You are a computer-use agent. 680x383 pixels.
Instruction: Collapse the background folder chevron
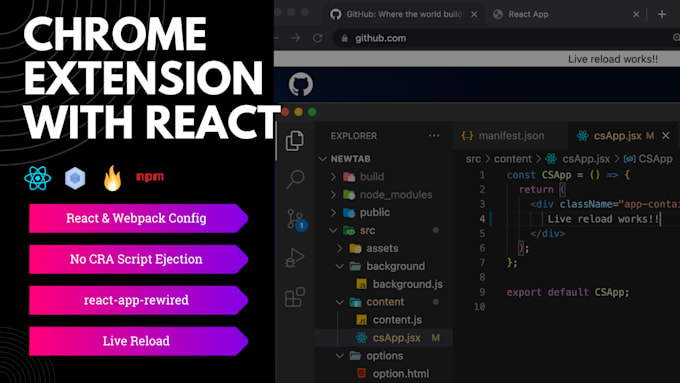click(340, 266)
